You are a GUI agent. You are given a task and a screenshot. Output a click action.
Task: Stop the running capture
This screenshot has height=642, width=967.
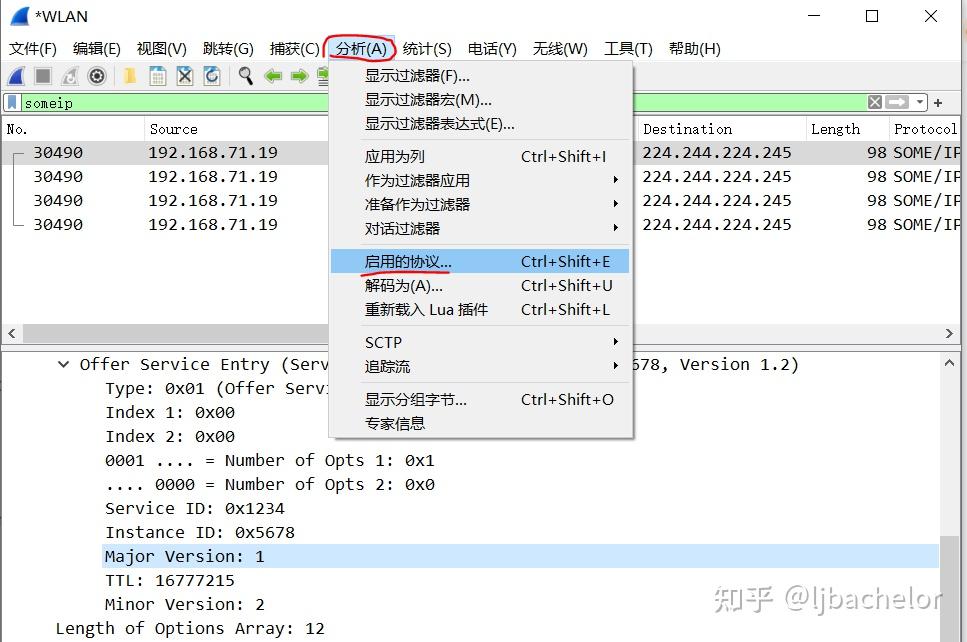pyautogui.click(x=41, y=76)
